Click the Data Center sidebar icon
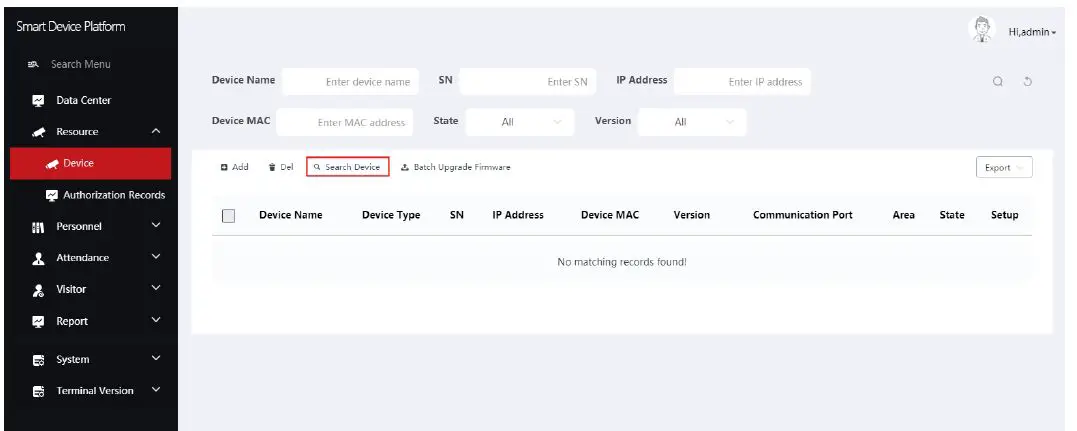 (39, 101)
